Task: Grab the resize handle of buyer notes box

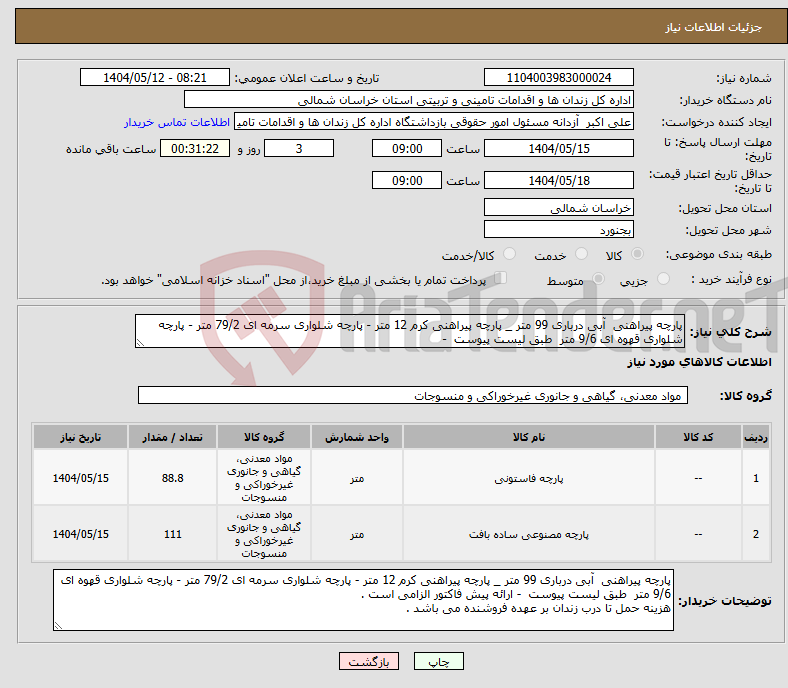Action: point(58,626)
